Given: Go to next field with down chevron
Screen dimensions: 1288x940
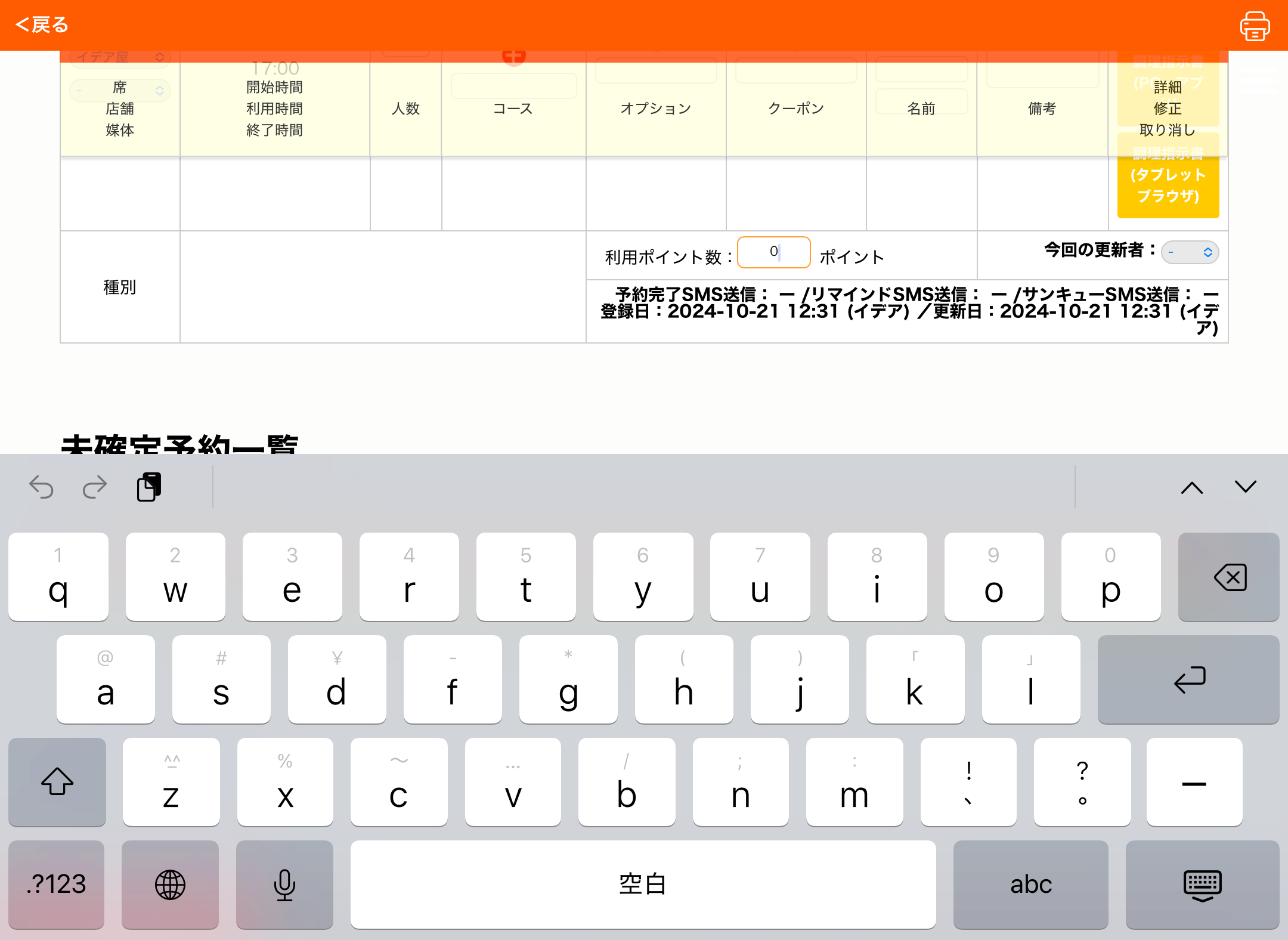Looking at the screenshot, I should (1246, 487).
